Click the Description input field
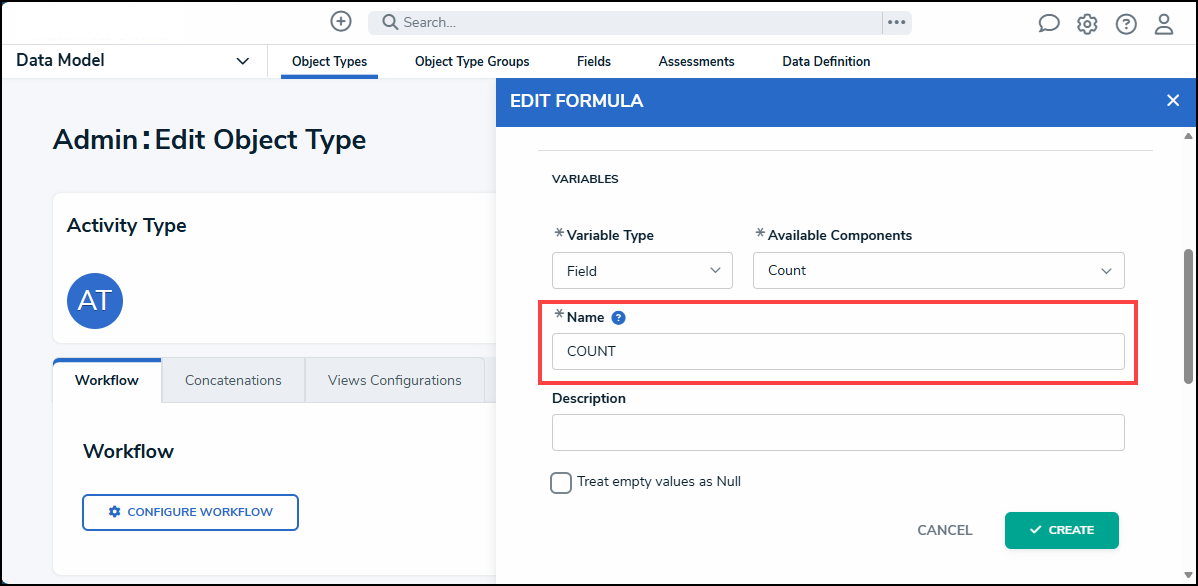The image size is (1198, 586). (838, 433)
